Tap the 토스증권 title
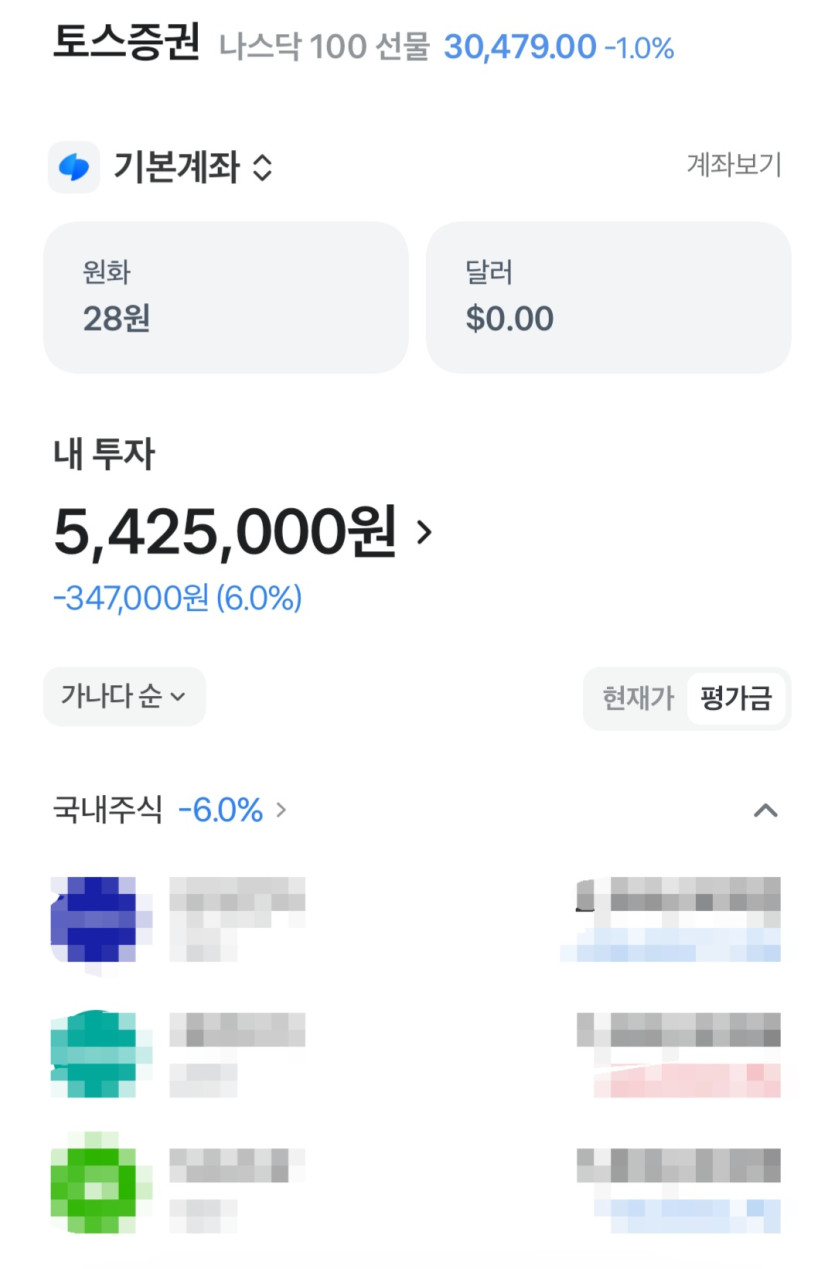The width and height of the screenshot is (835, 1269). [x=127, y=44]
